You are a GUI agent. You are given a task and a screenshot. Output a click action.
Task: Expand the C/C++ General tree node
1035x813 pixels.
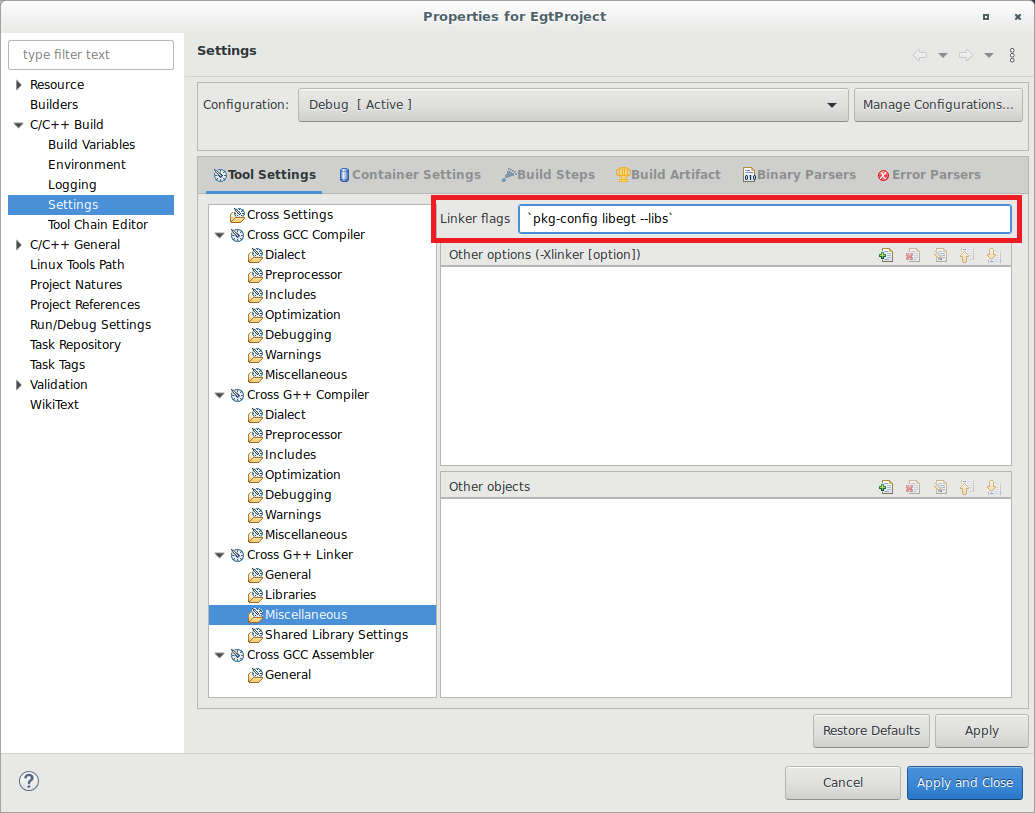point(19,245)
